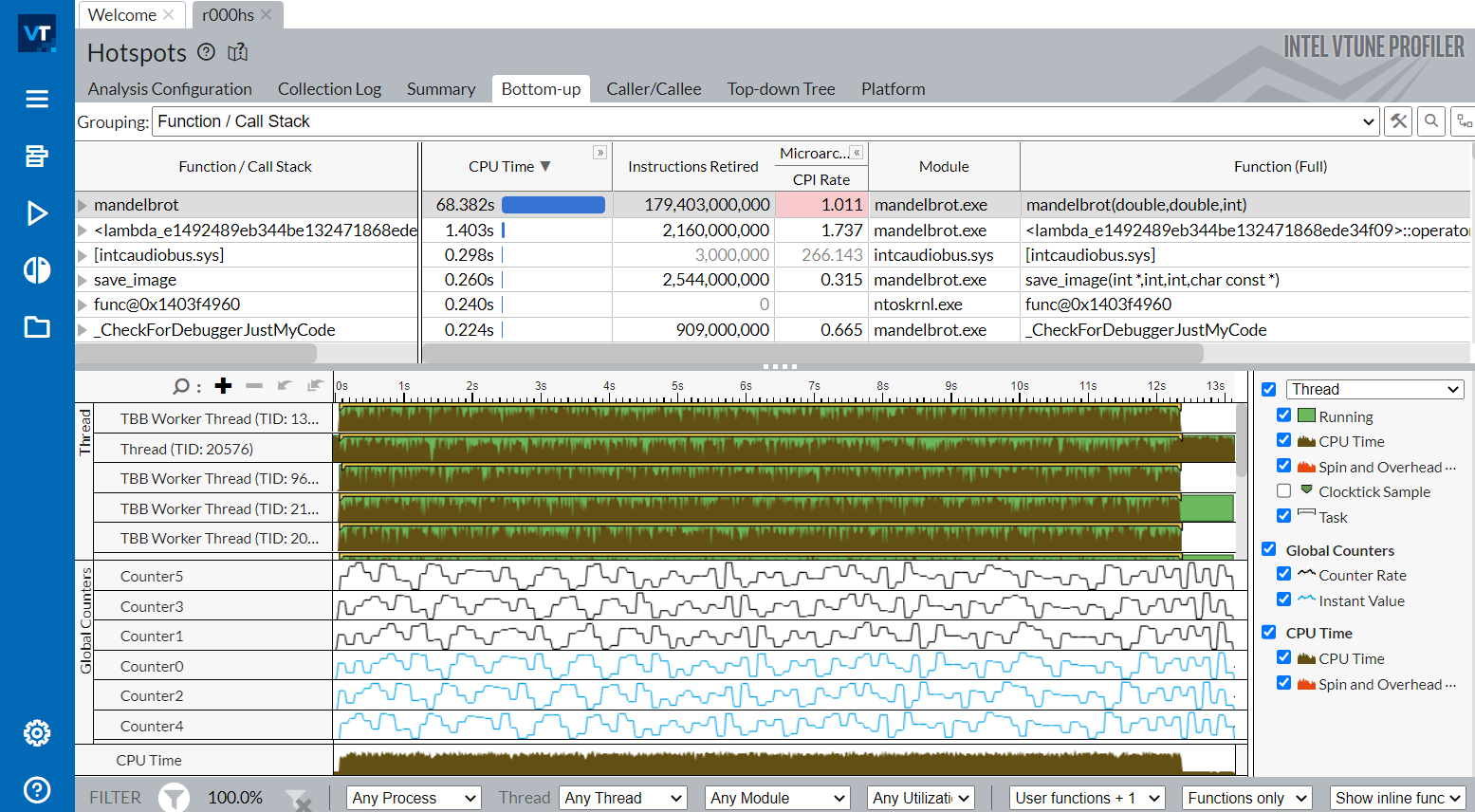
Task: Click the clear filter icon
Action: pyautogui.click(x=298, y=799)
